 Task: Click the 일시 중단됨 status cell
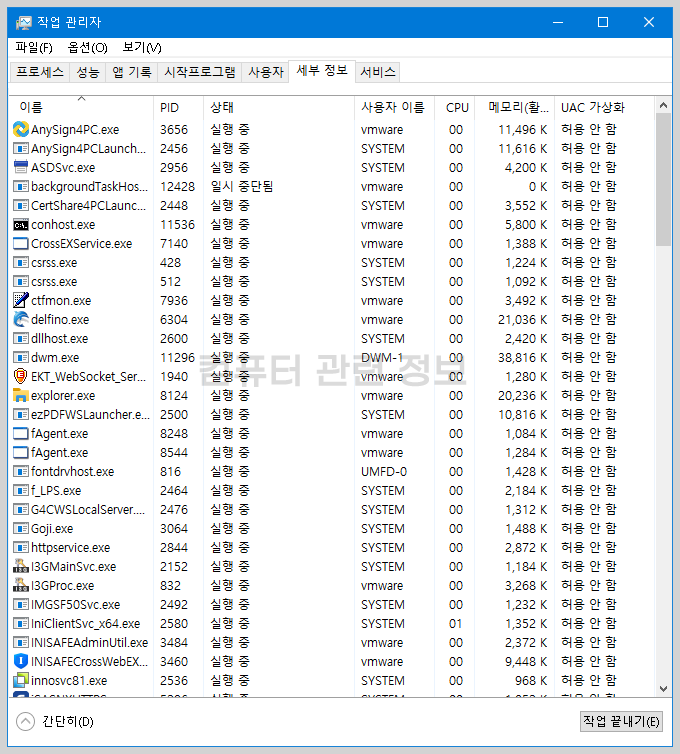pyautogui.click(x=242, y=187)
